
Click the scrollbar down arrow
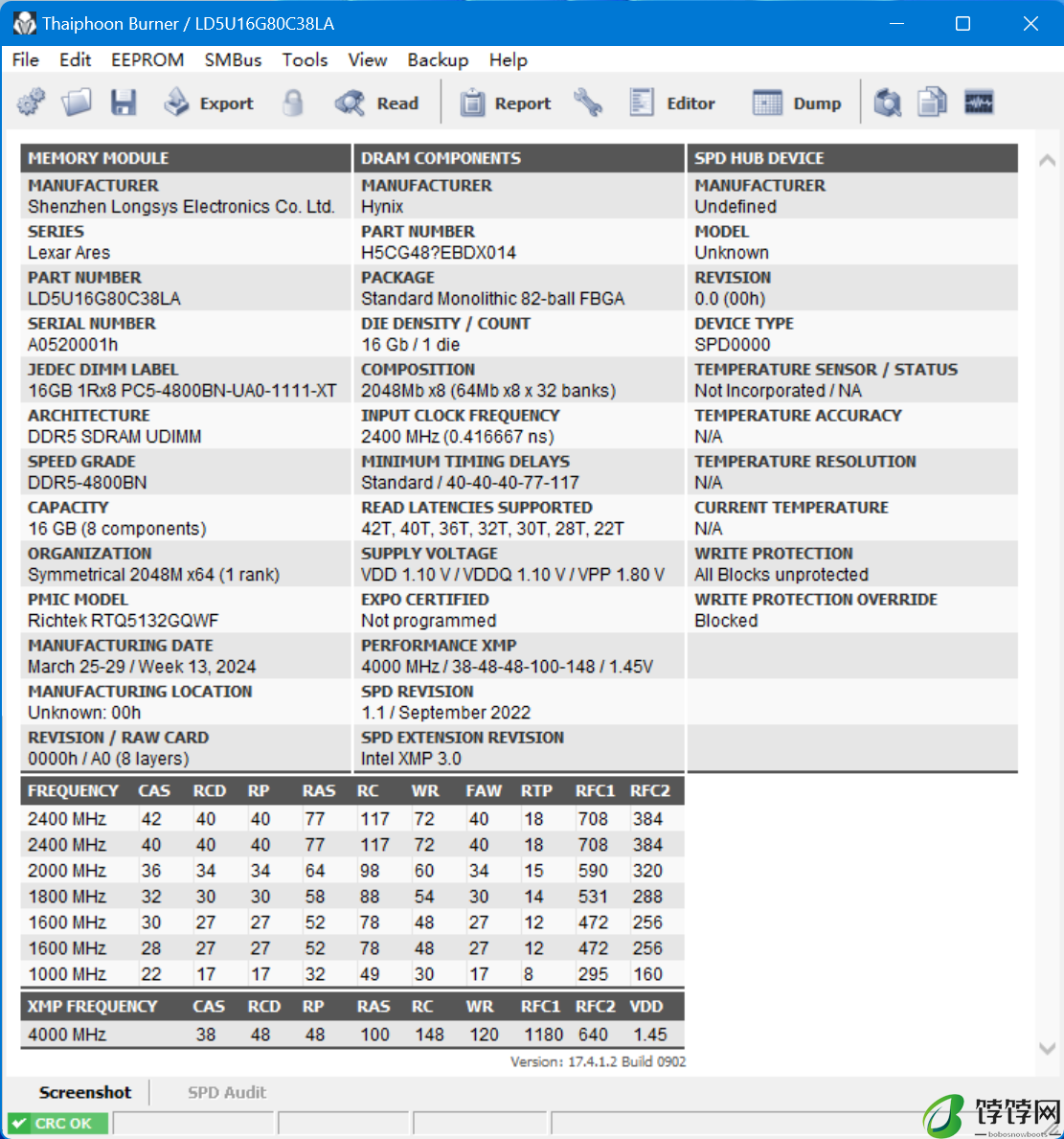1048,1048
